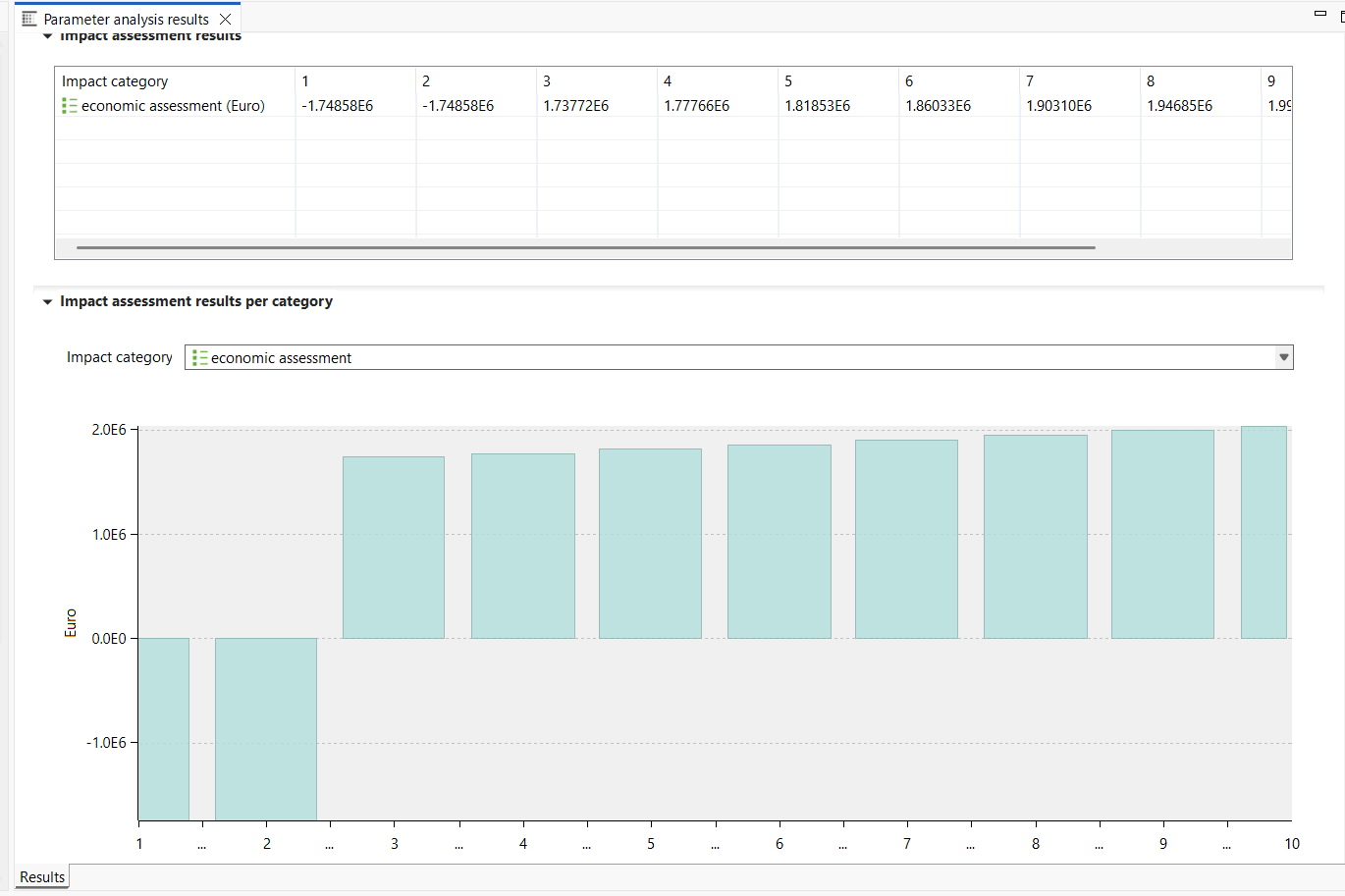Viewport: 1345px width, 896px height.
Task: Minimize the editor panel via top-right icon
Action: 1320,14
